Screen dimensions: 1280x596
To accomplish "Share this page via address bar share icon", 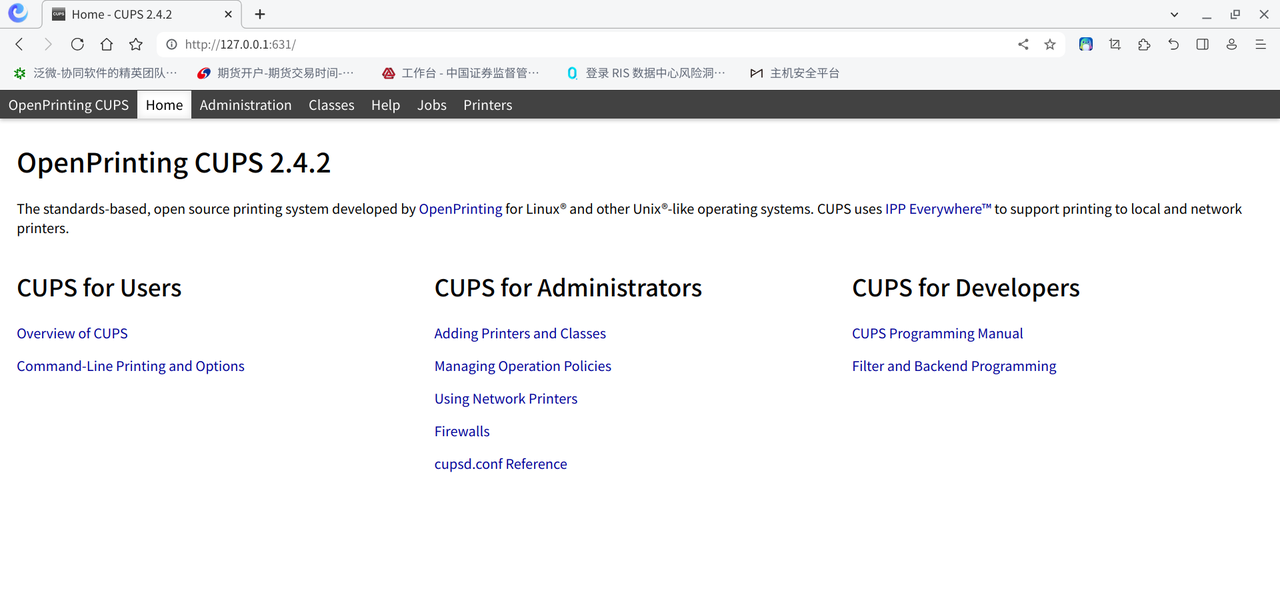I will pos(1023,44).
